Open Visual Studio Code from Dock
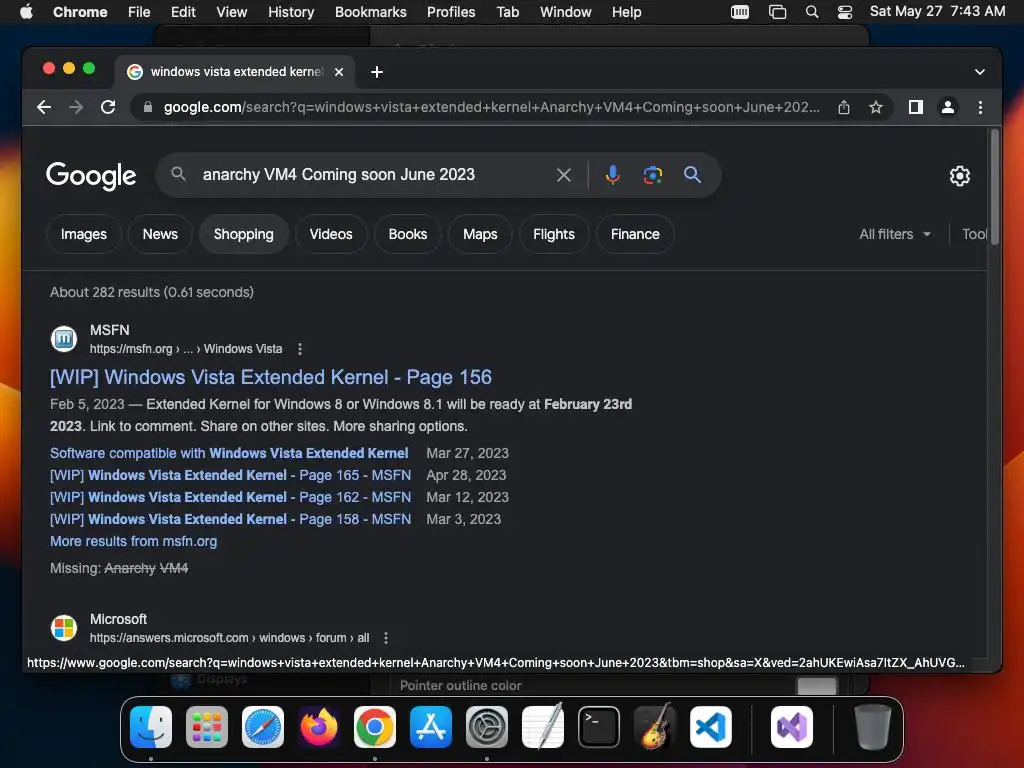Screen dimensions: 1024x768 click(x=711, y=726)
